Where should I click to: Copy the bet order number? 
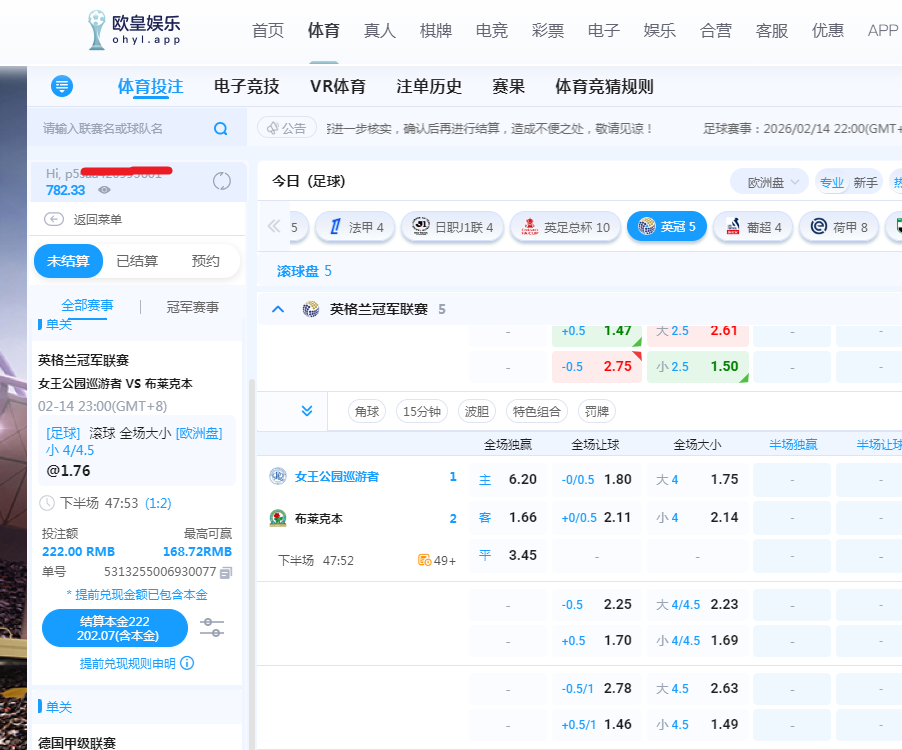(226, 572)
